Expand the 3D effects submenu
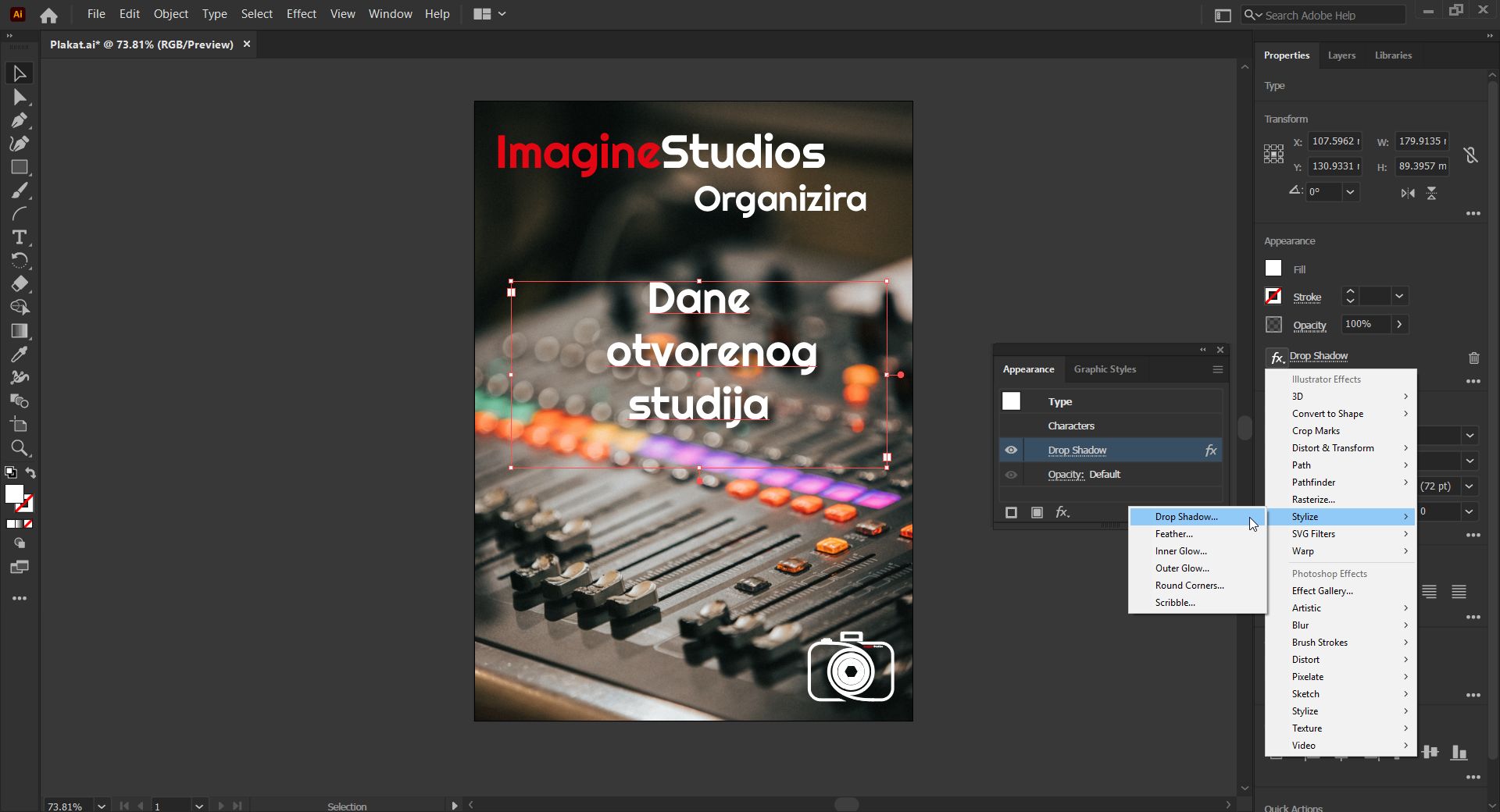Screen dimensions: 1500x812 coord(1341,397)
